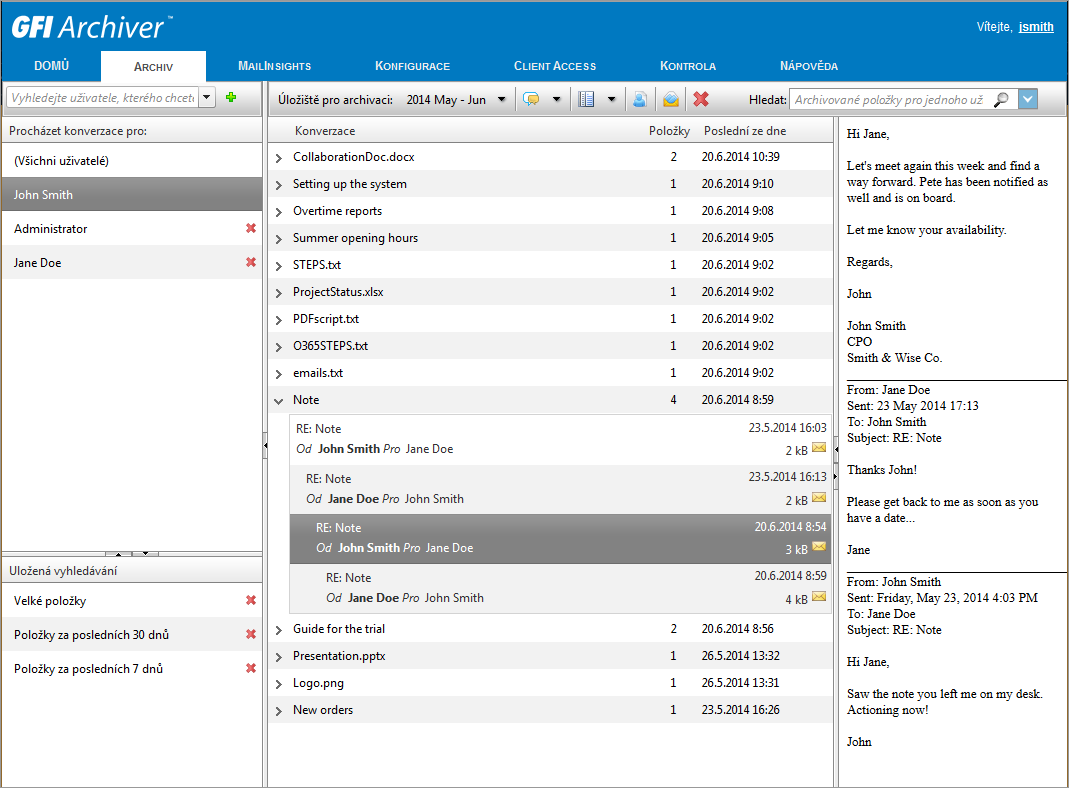Click the magnifier search icon
This screenshot has height=788, width=1069.
[1002, 100]
